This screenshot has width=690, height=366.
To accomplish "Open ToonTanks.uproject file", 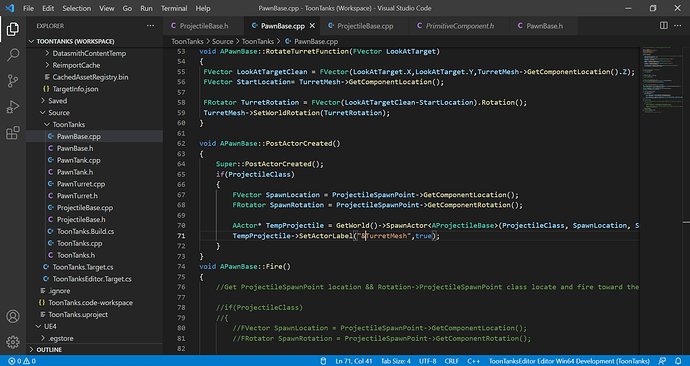I will (x=78, y=315).
